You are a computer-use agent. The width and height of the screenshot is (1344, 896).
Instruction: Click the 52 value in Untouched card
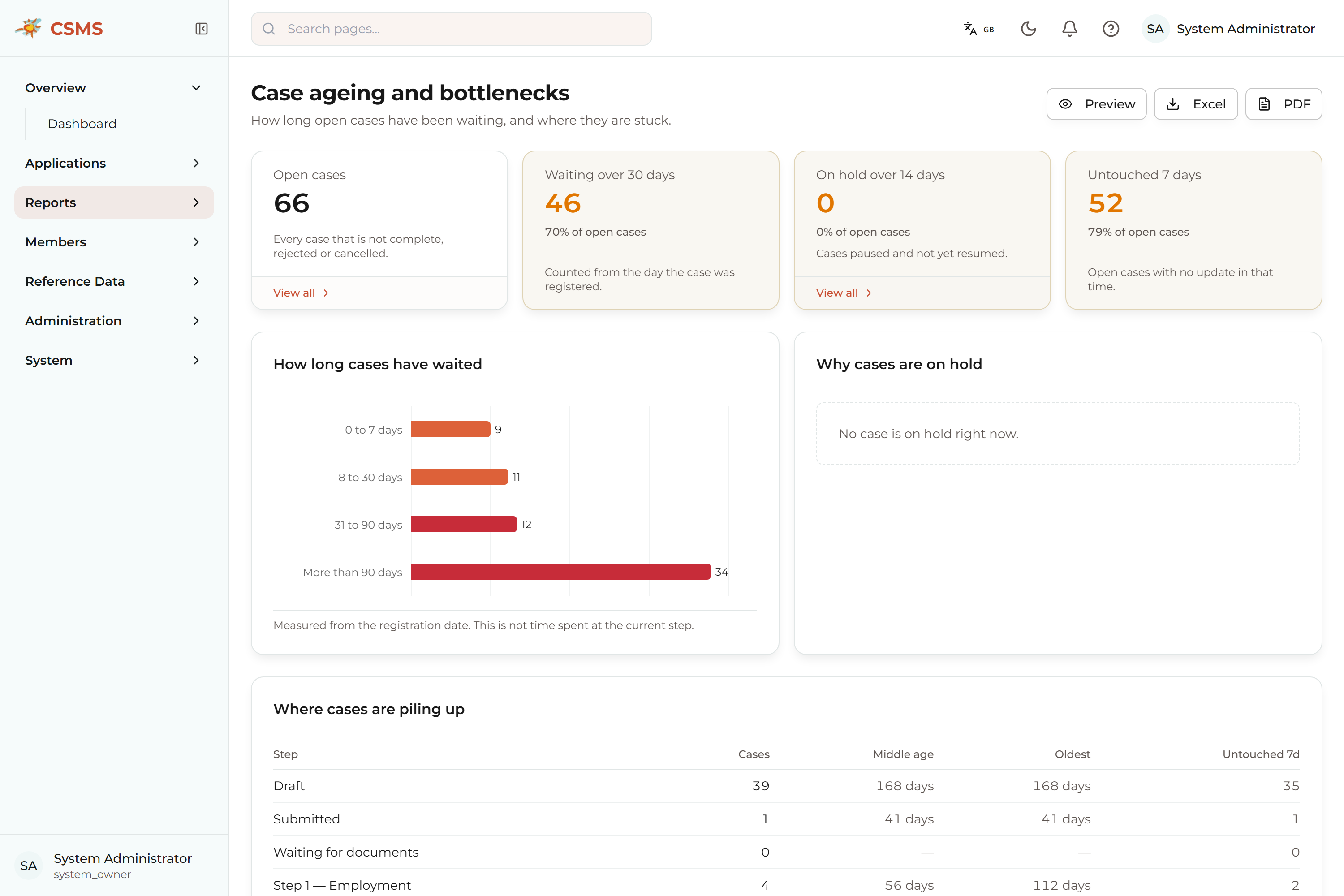1106,203
